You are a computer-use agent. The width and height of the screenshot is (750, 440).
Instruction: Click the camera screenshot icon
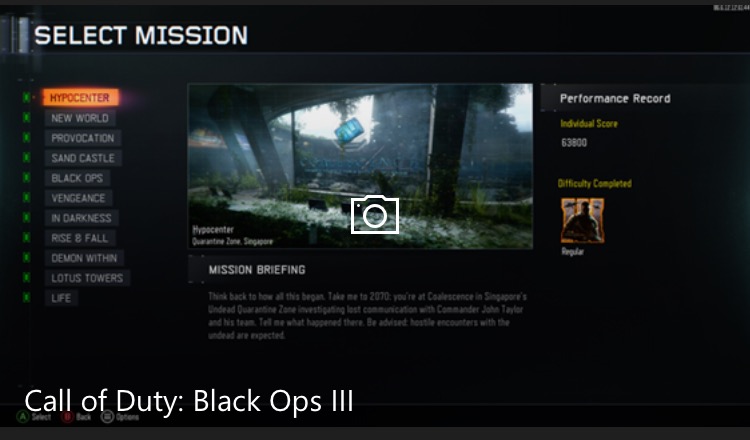375,215
